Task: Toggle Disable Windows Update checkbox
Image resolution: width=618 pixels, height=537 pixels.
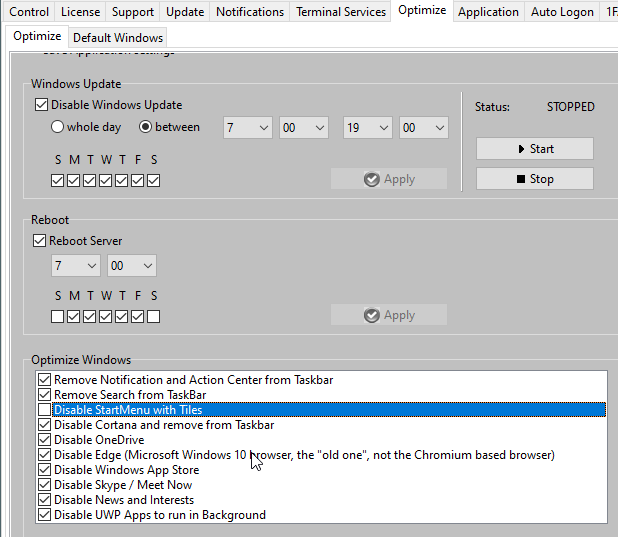Action: click(x=41, y=105)
